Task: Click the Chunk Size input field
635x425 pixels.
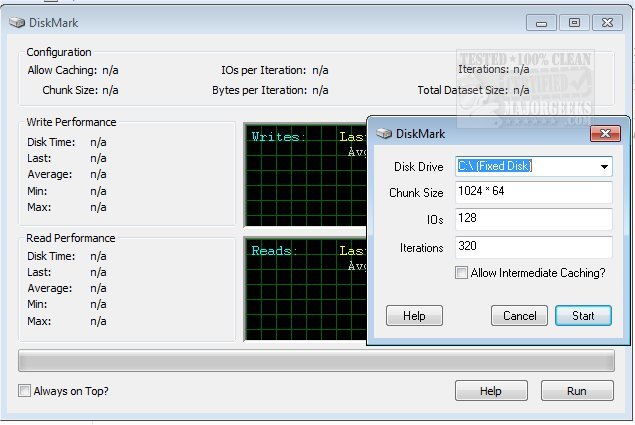Action: click(x=533, y=192)
